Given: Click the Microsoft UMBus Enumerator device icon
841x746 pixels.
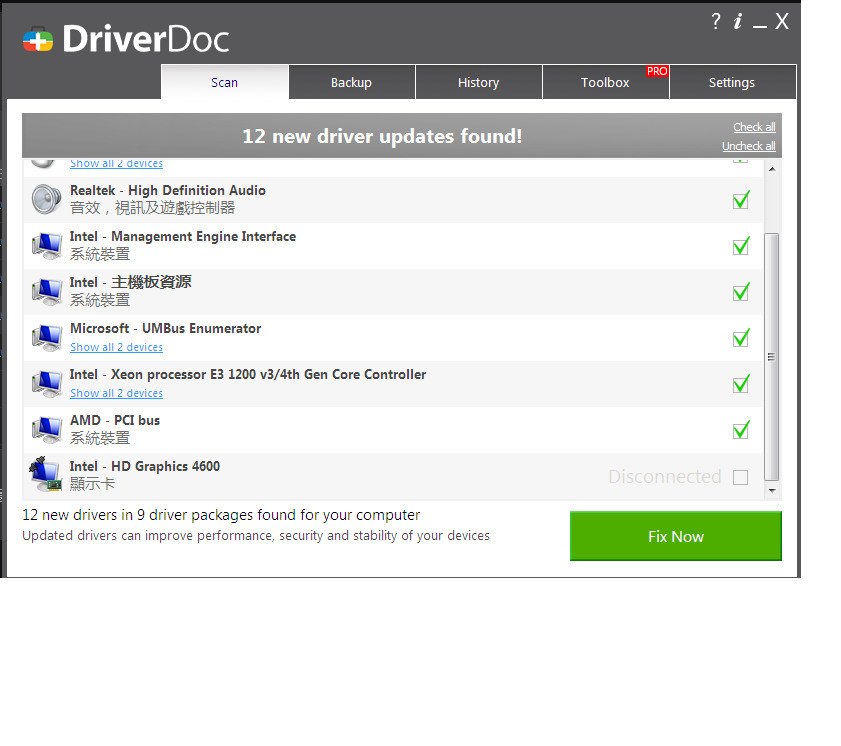Looking at the screenshot, I should point(47,338).
